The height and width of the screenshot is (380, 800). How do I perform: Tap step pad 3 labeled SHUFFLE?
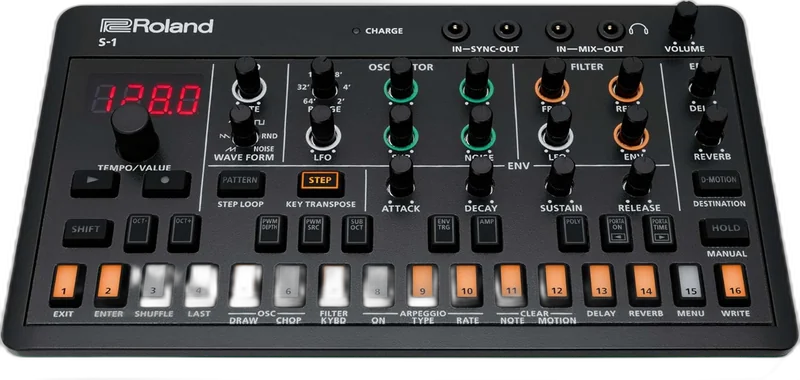click(x=156, y=285)
